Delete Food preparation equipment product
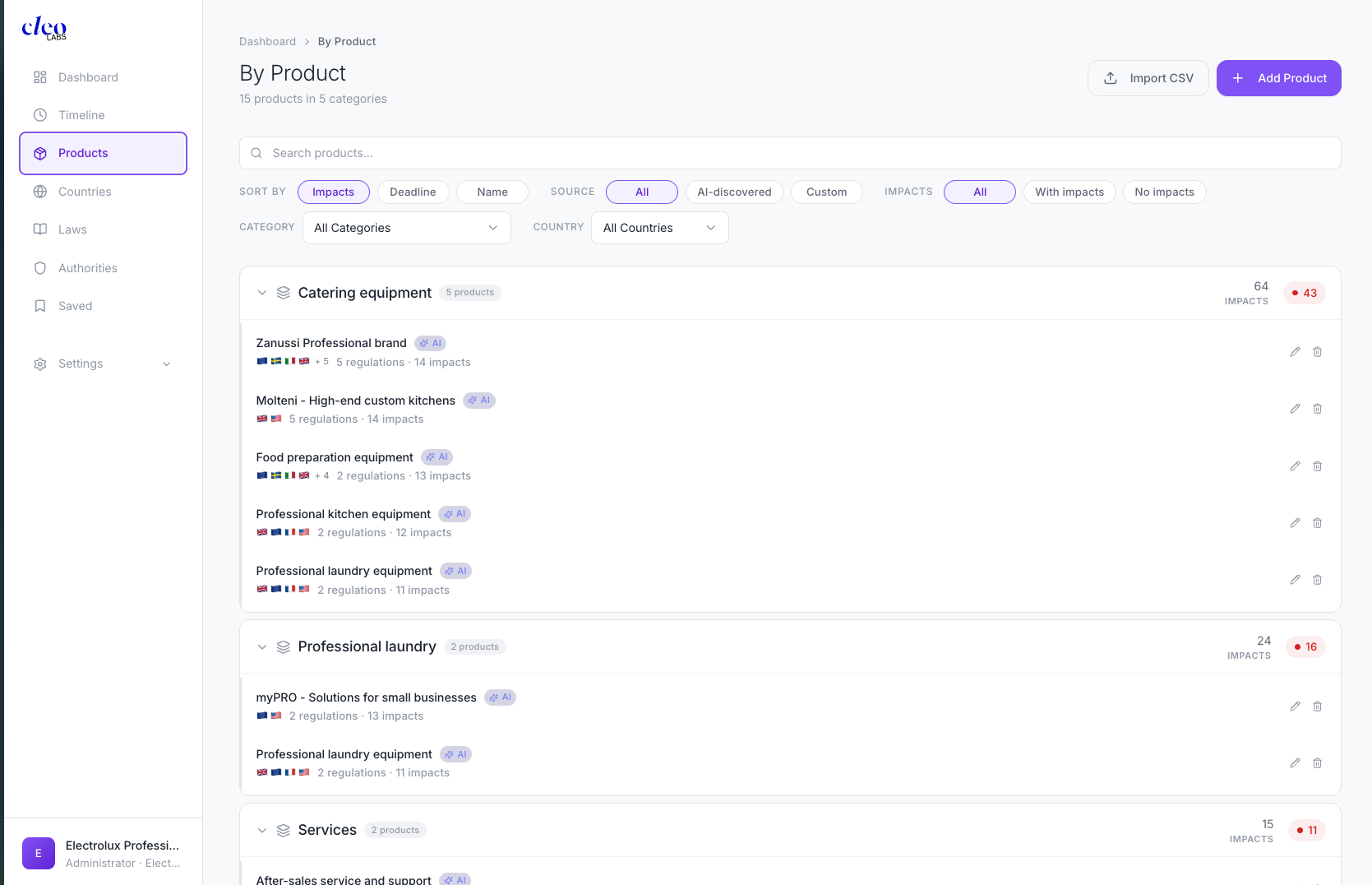The image size is (1372, 885). [x=1317, y=466]
